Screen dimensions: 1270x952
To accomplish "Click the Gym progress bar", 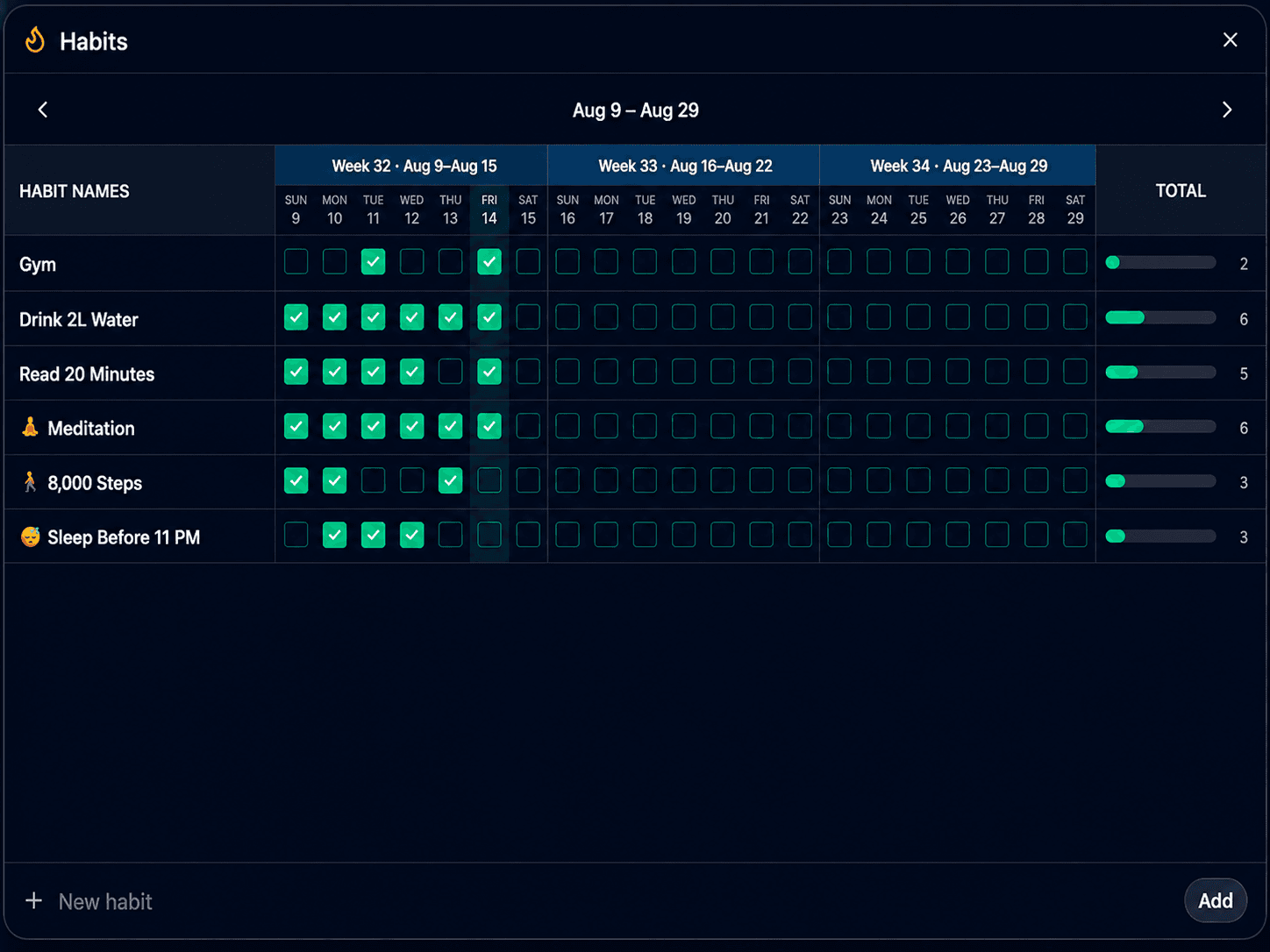I will (1160, 263).
